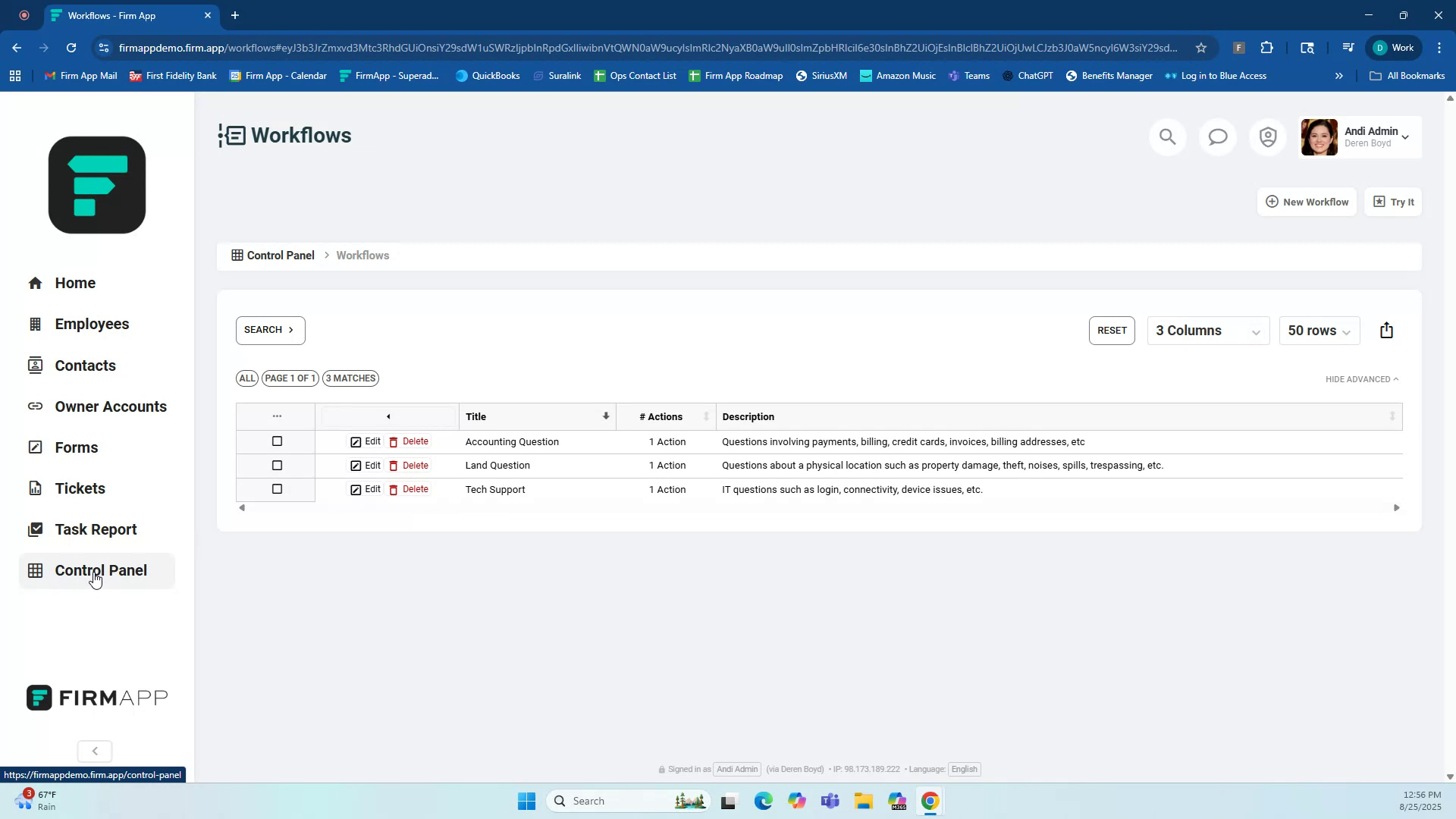Open Tickets from the sidebar

80,488
